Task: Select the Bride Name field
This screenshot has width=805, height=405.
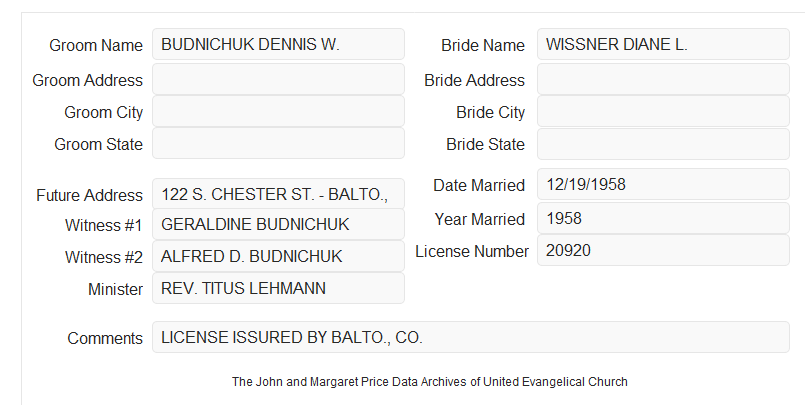Action: pyautogui.click(x=663, y=44)
